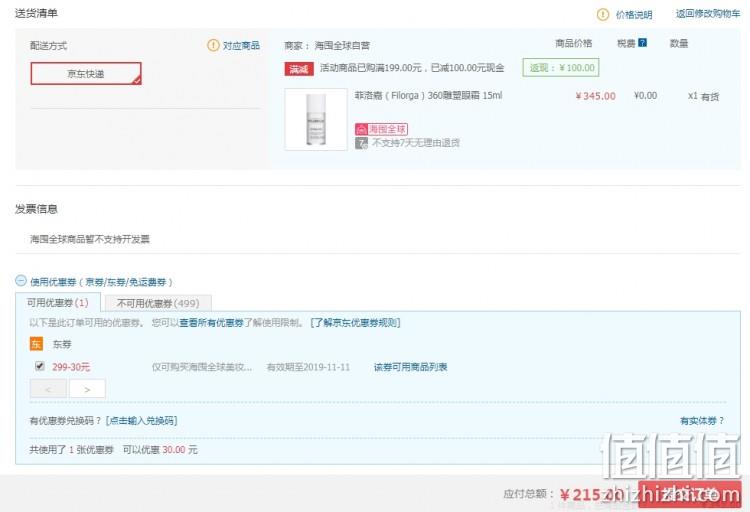Click the 税费 question mark icon
Image resolution: width=750 pixels, height=512 pixels.
coord(642,43)
